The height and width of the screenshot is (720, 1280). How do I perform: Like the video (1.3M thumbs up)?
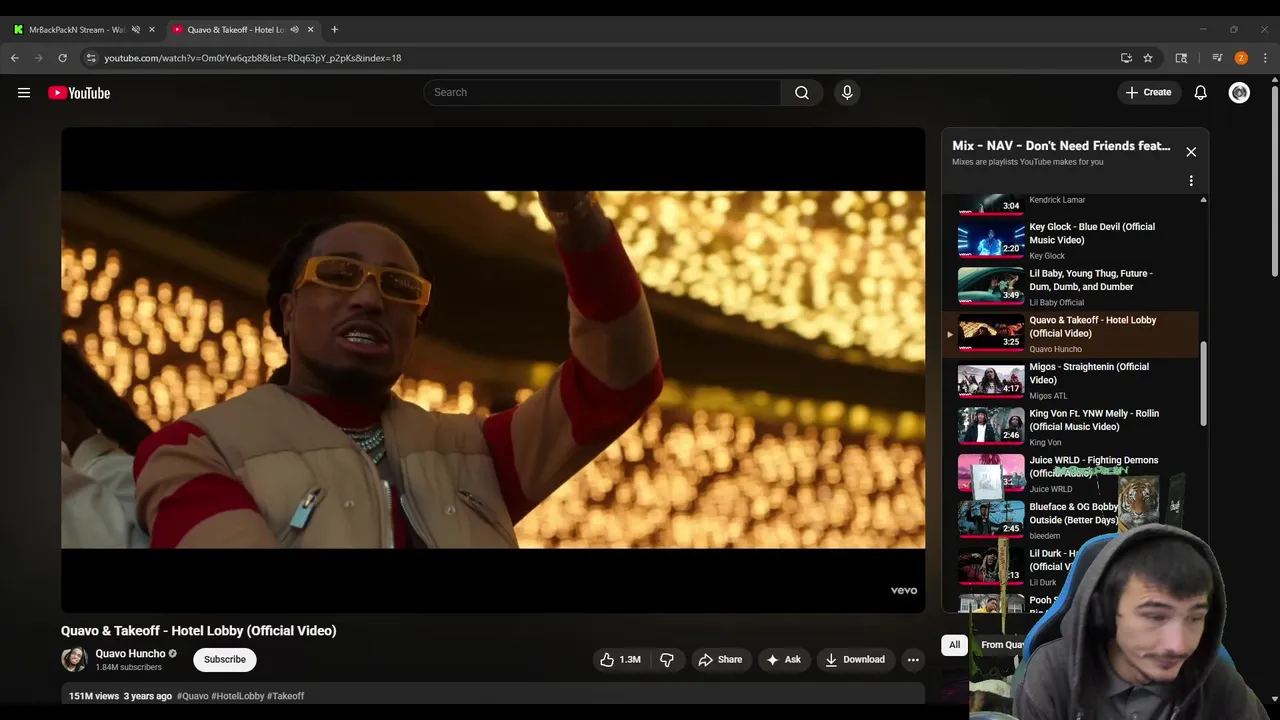620,659
